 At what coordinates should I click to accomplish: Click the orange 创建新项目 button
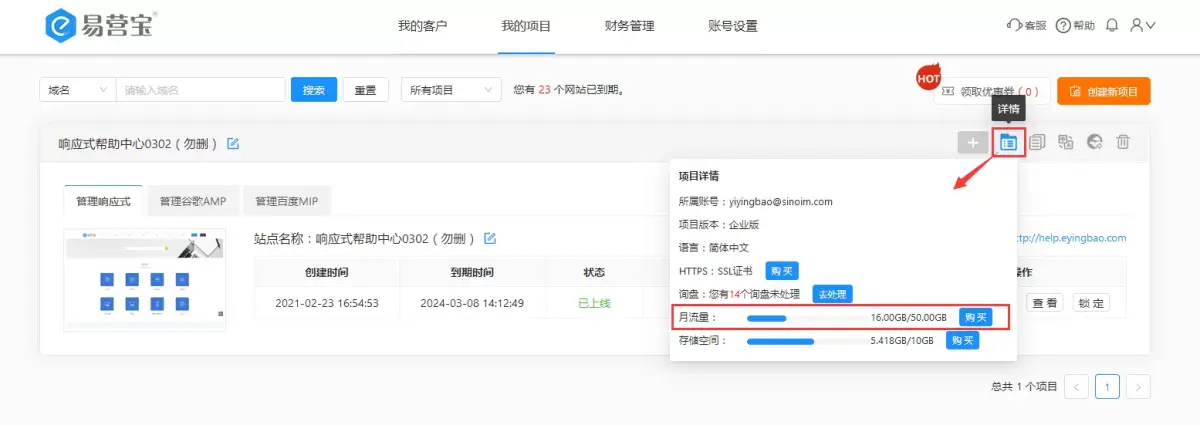tap(1104, 91)
